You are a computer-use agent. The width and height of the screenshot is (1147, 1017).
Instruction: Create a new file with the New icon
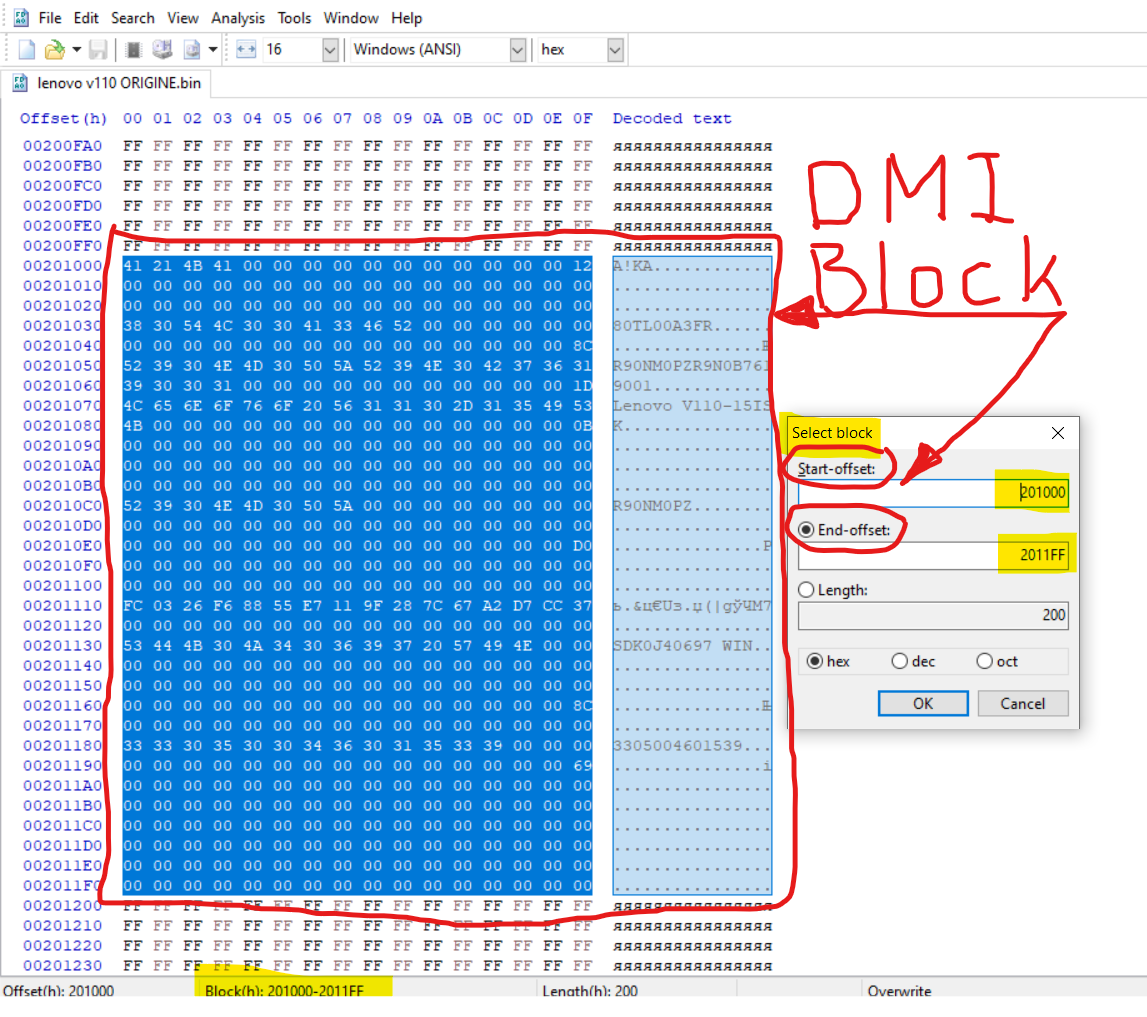[x=27, y=50]
